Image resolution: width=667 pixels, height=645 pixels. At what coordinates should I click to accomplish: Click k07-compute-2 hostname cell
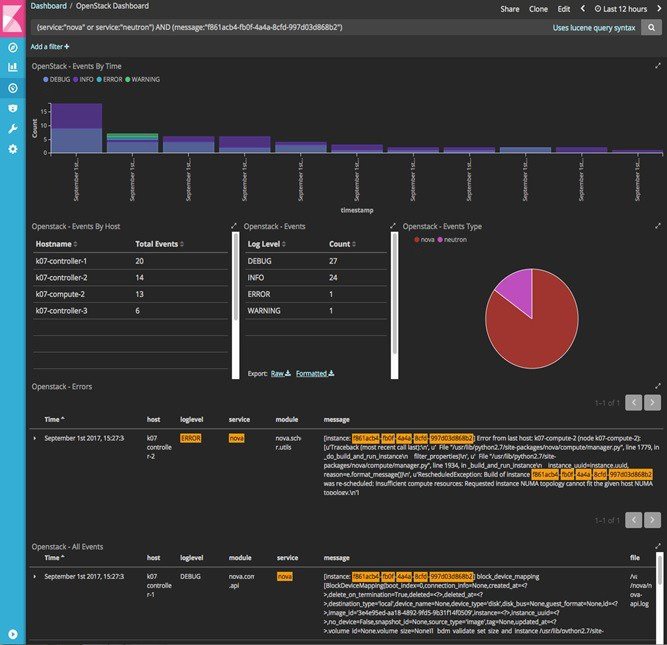(60, 294)
